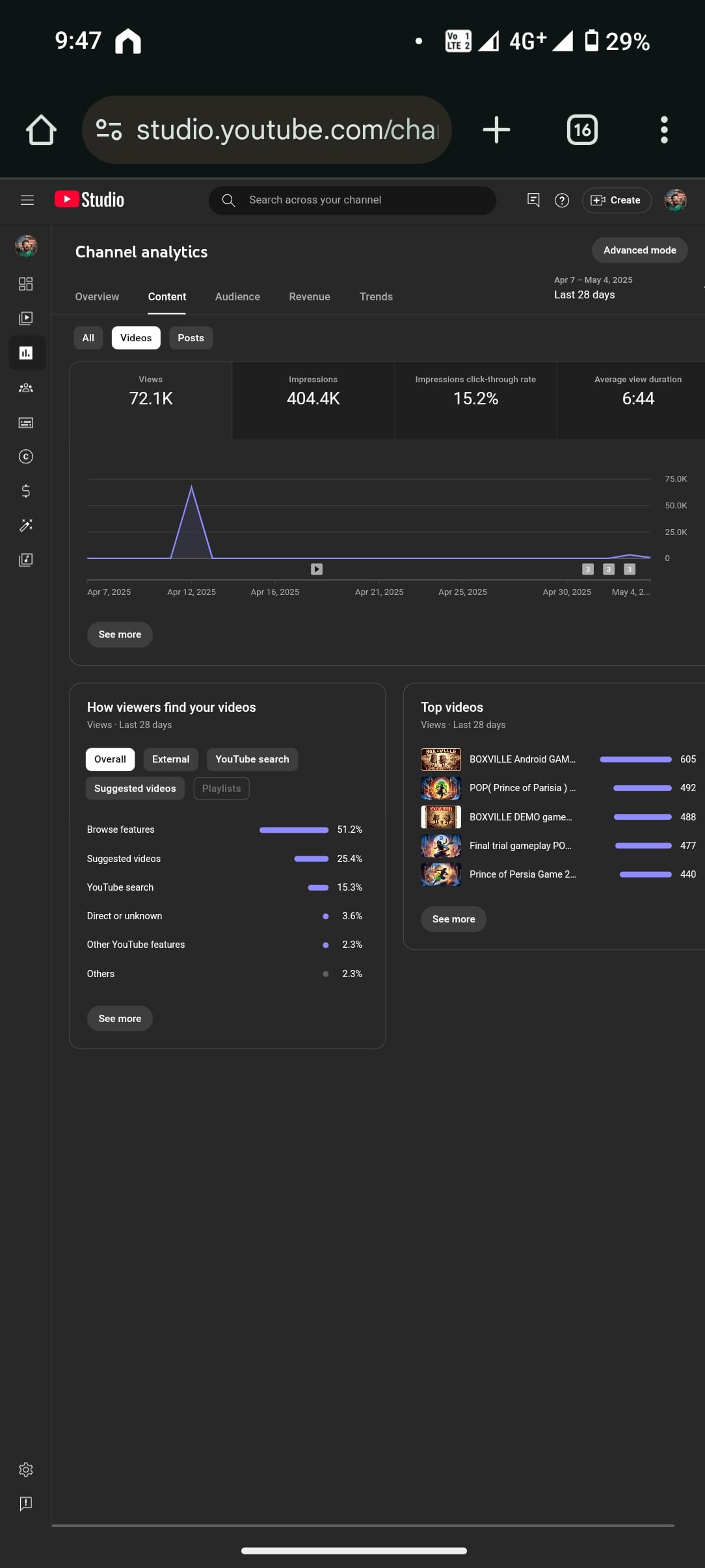The image size is (705, 1568).
Task: Click the Advanced mode button
Action: (x=639, y=250)
